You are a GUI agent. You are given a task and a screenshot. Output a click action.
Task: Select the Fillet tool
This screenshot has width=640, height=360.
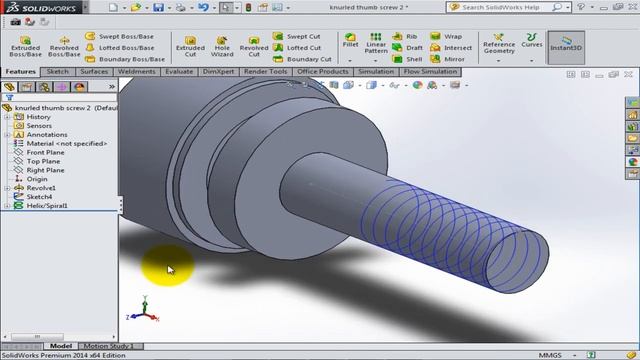(x=350, y=40)
